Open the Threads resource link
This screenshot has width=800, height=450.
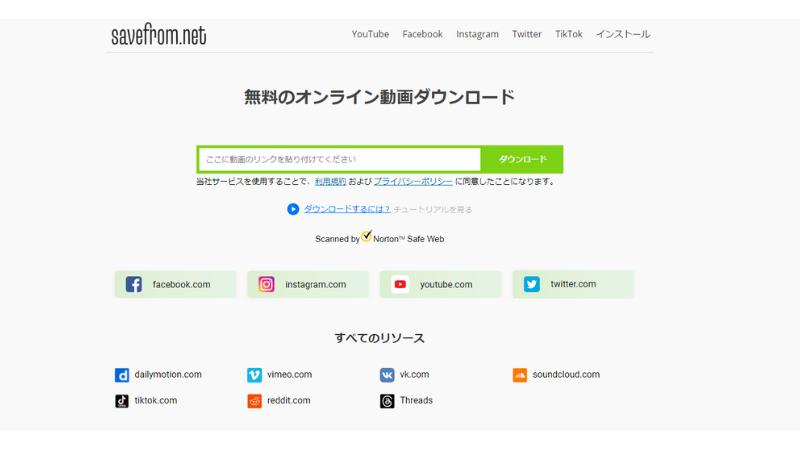(x=416, y=401)
